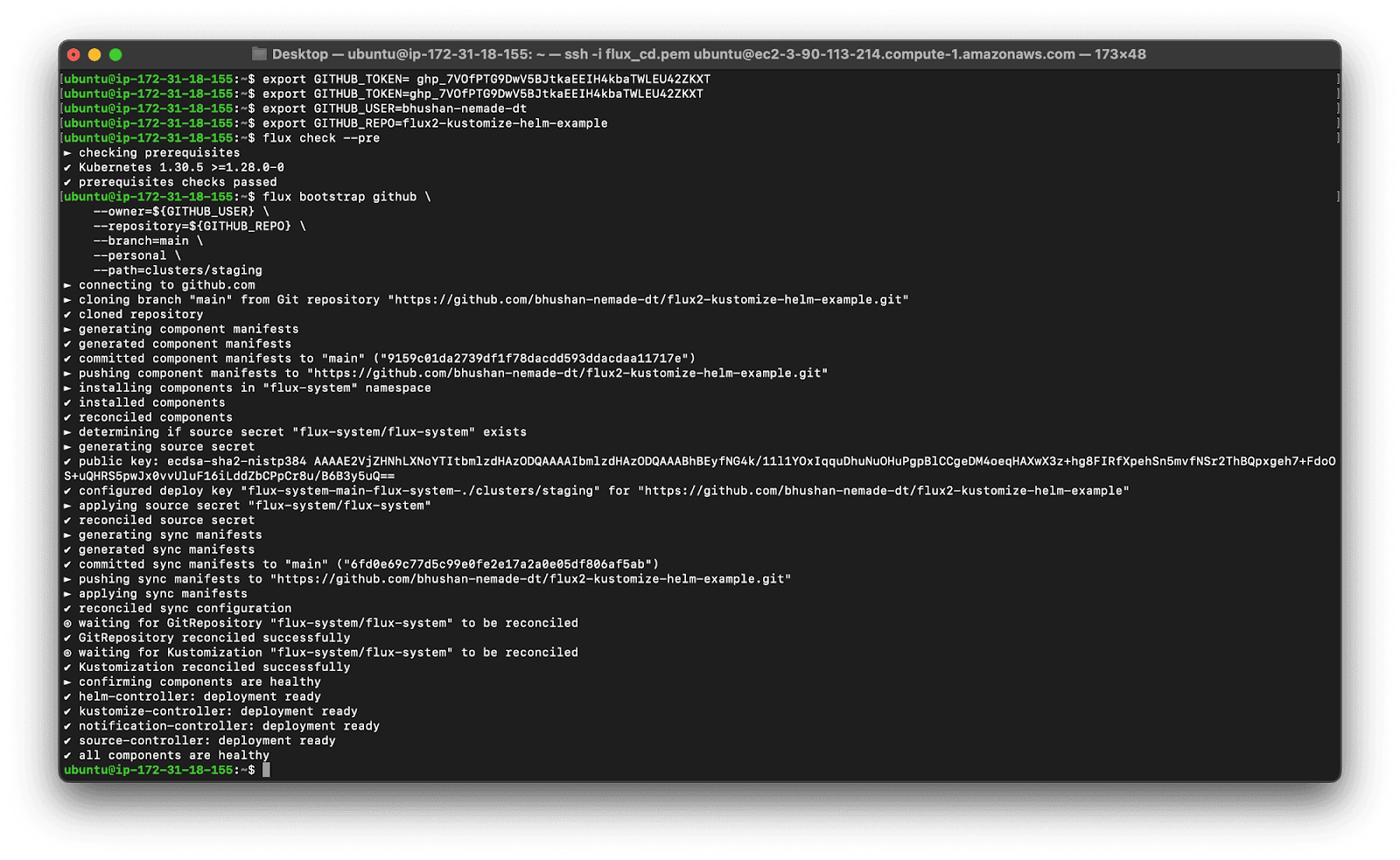Screen dimensions: 1400x860
Task: Click the '--personal' argument
Action: click(129, 255)
